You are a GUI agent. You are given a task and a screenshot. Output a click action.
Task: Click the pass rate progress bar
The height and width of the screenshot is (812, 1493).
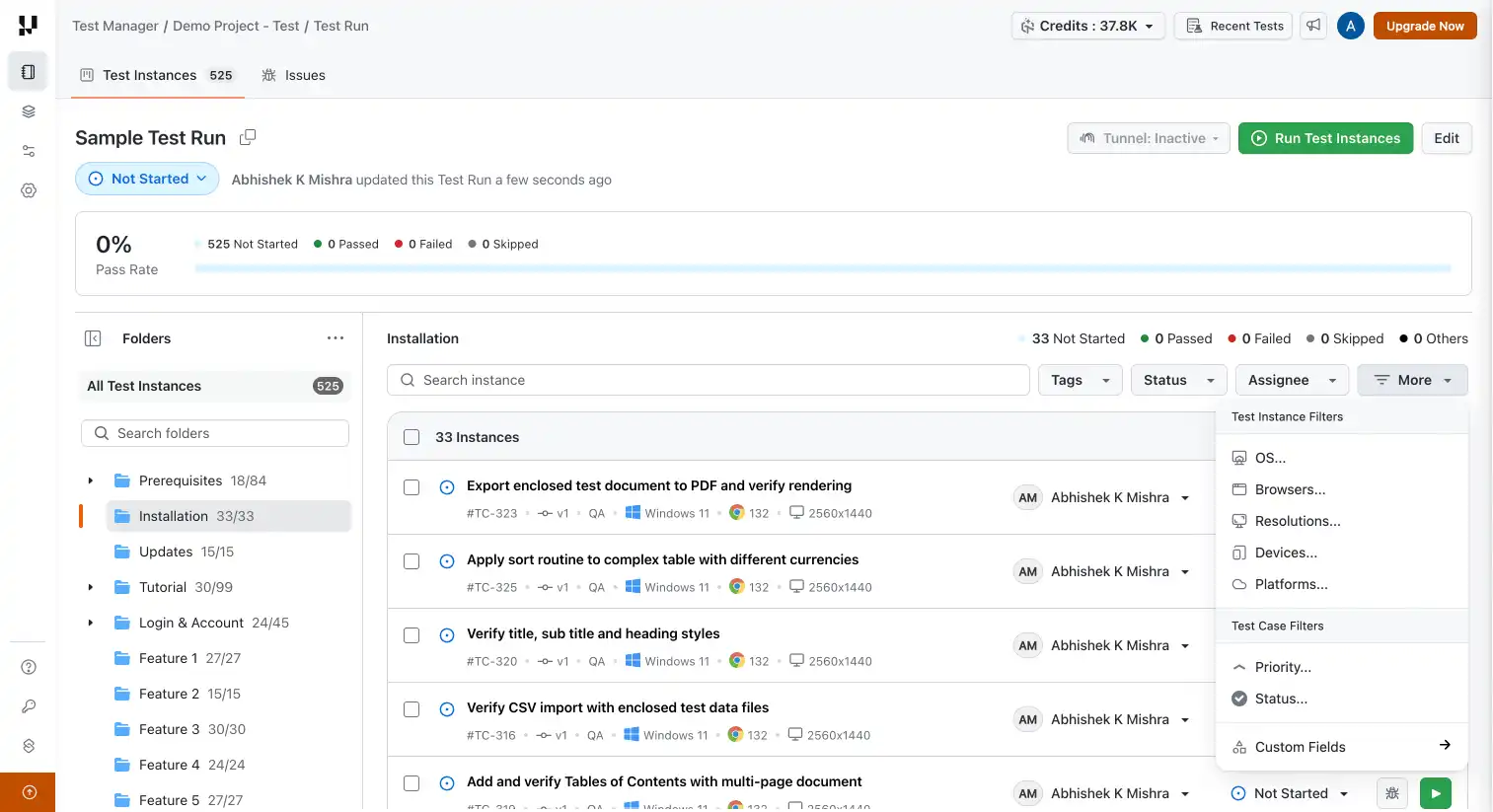click(823, 268)
